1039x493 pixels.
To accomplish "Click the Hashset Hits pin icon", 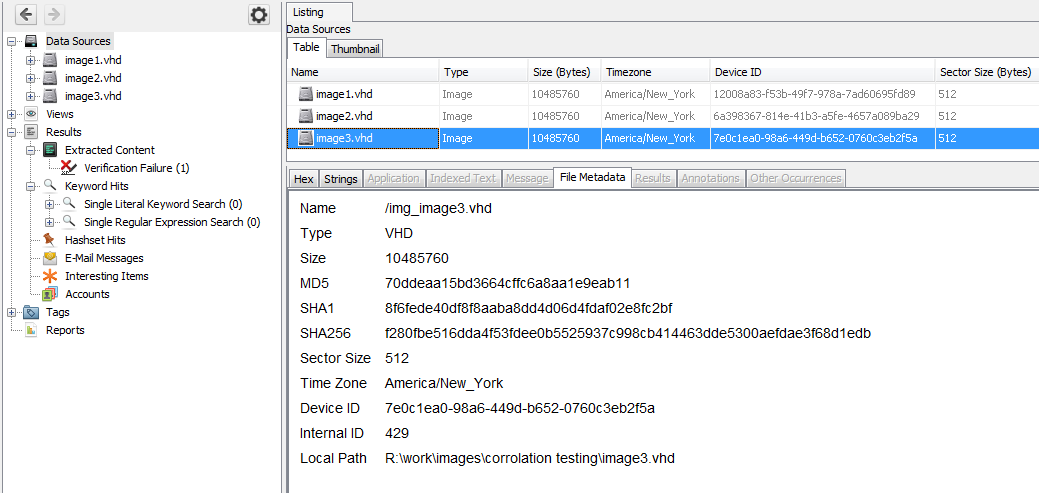I will [x=50, y=240].
